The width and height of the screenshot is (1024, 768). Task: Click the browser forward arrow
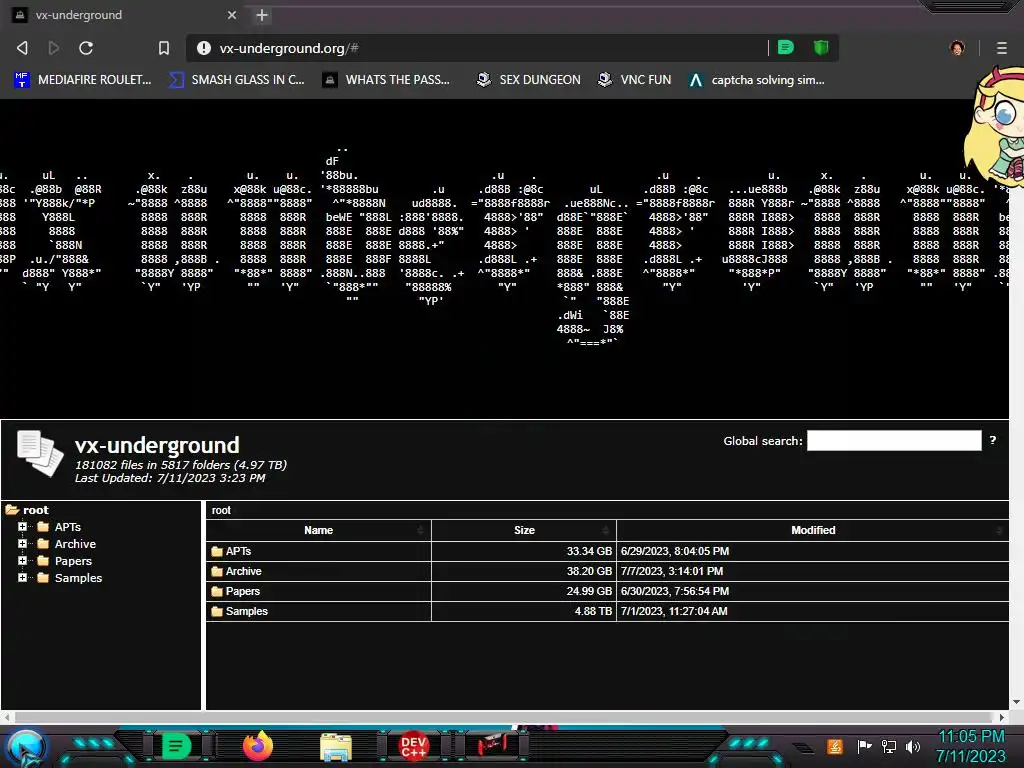click(x=54, y=48)
